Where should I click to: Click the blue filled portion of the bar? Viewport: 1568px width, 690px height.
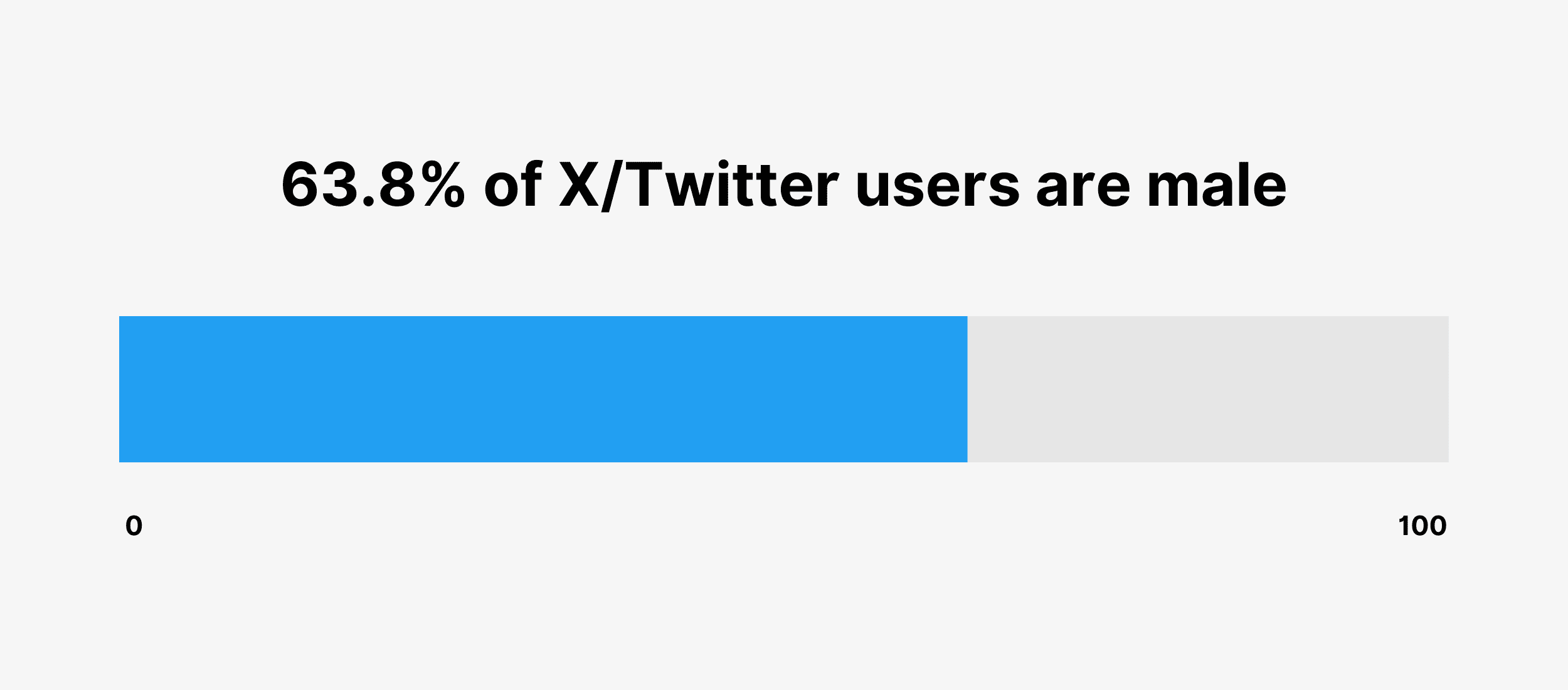(x=543, y=389)
